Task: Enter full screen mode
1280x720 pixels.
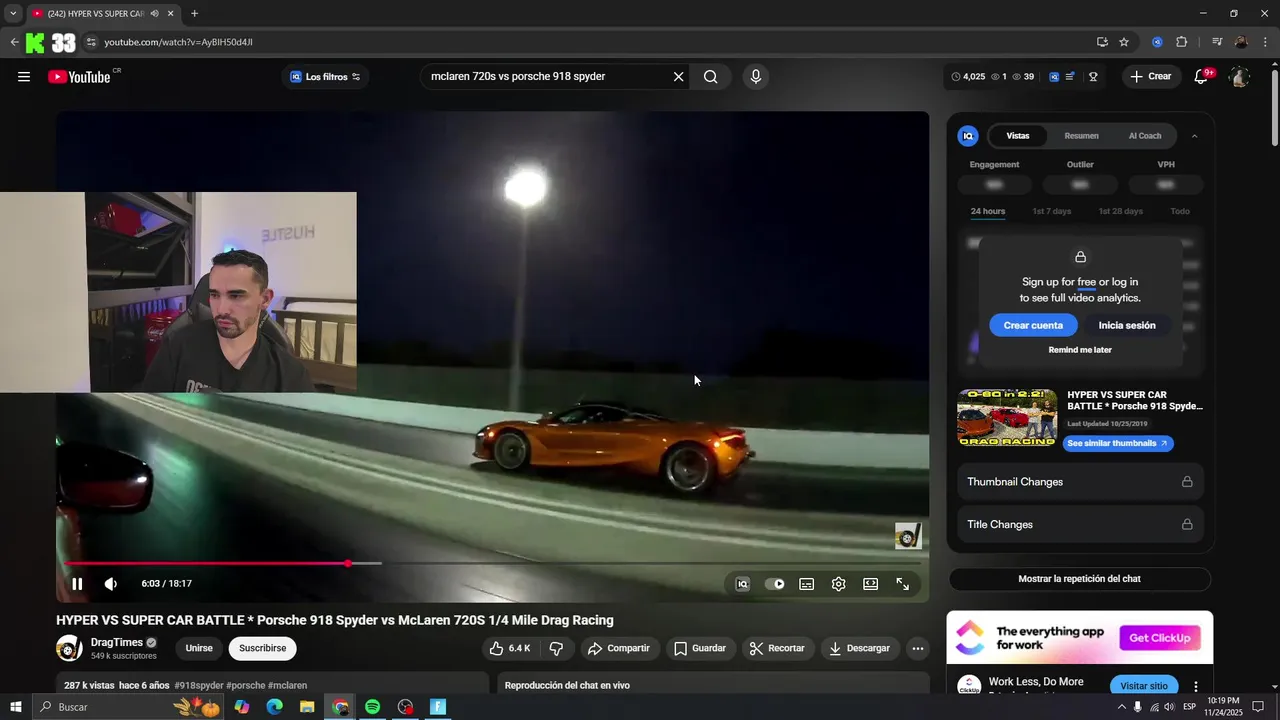Action: coord(903,584)
